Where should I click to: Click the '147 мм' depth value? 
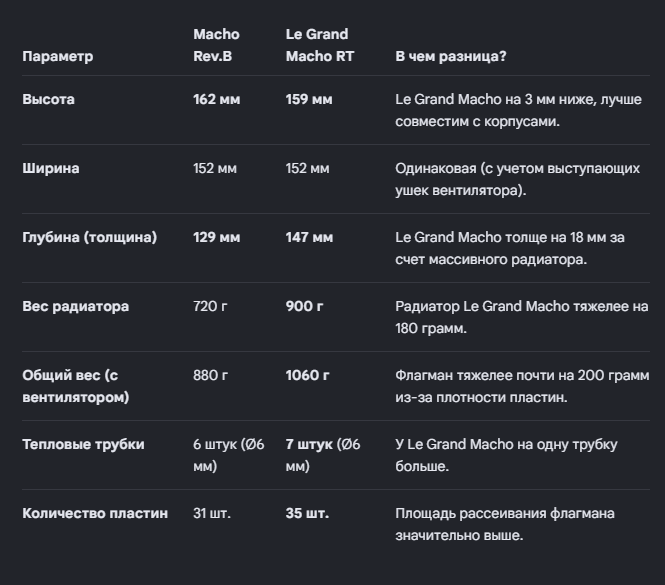point(309,237)
